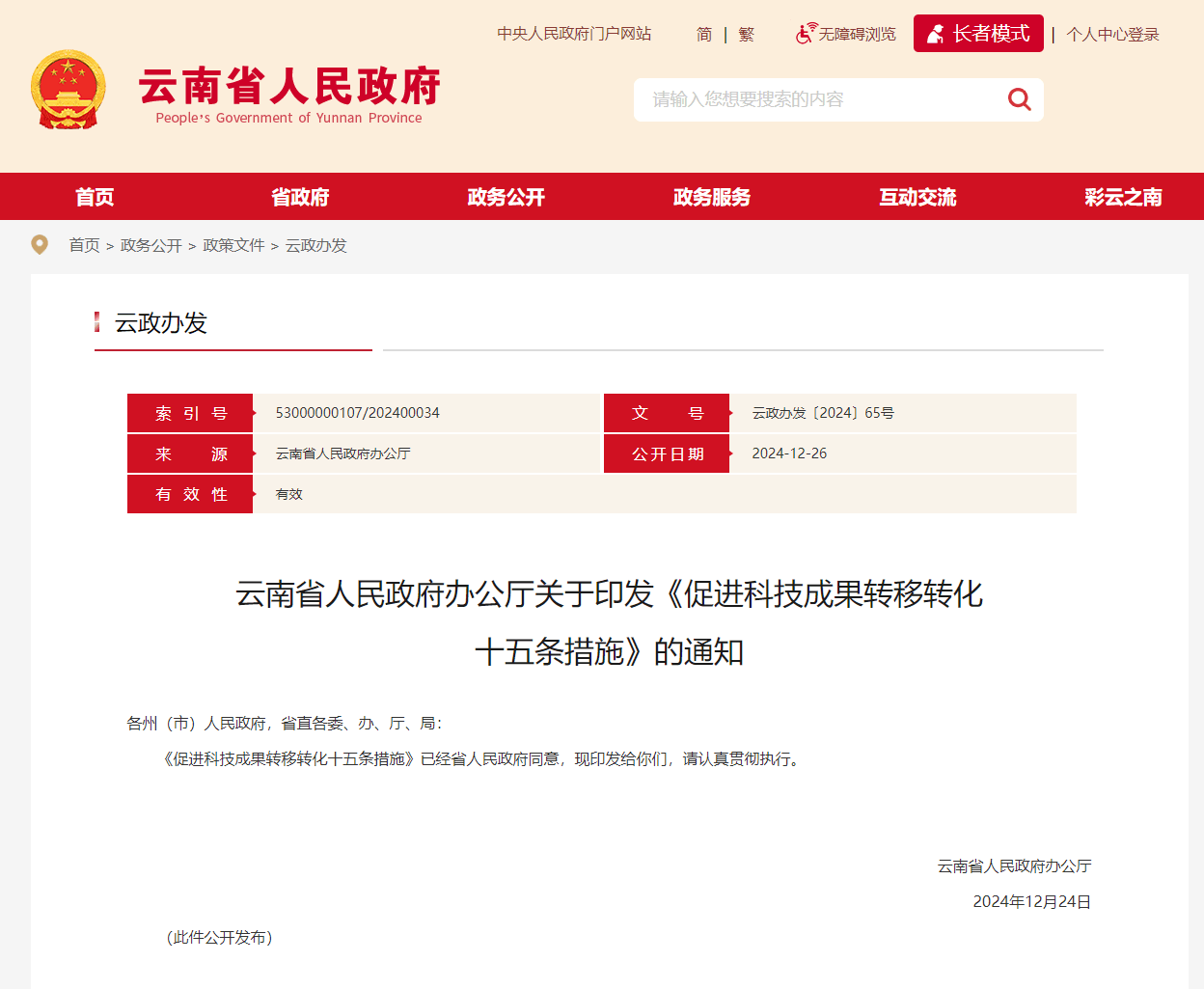Select paragraph beginning《促进科技成果转移转化十五条措施》已经
This screenshot has height=989, width=1204.
pos(484,759)
